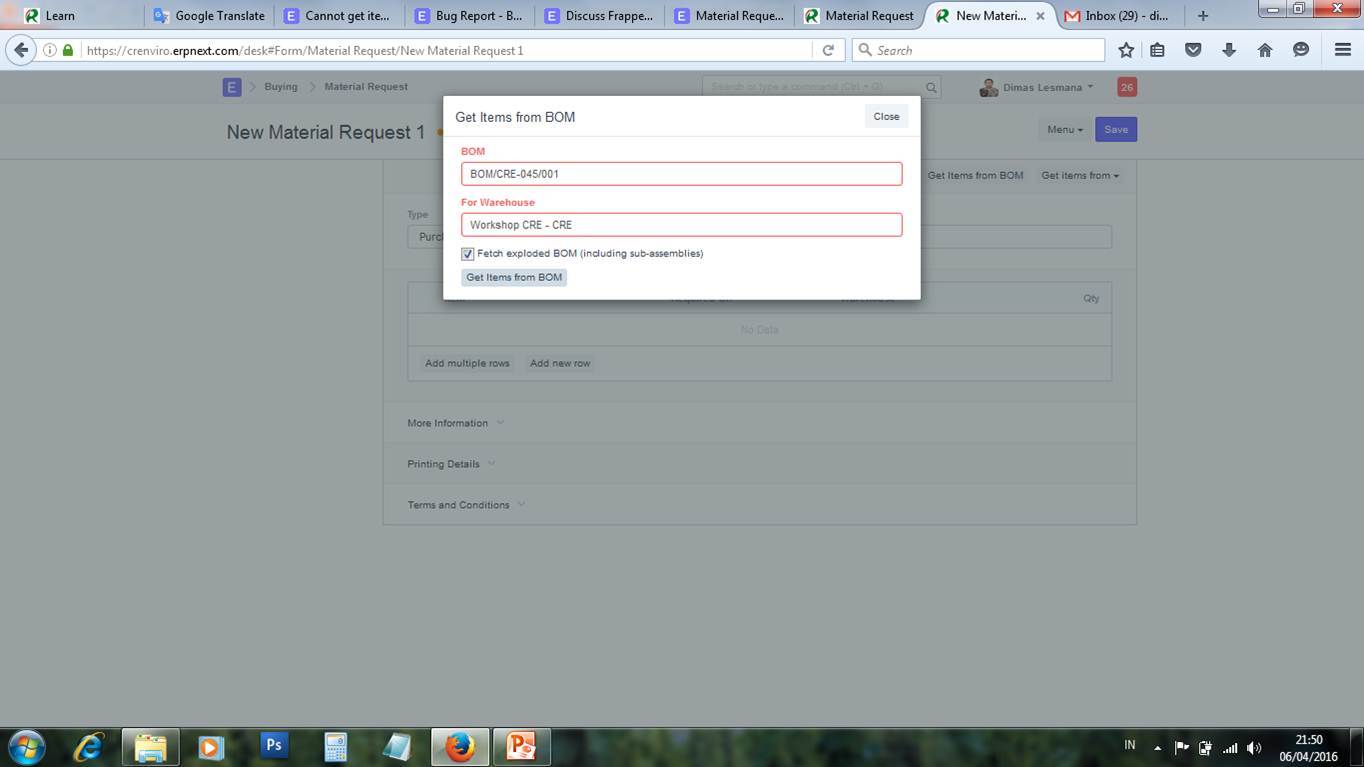The image size is (1364, 767).
Task: Open the Menu dropdown
Action: 1064,129
